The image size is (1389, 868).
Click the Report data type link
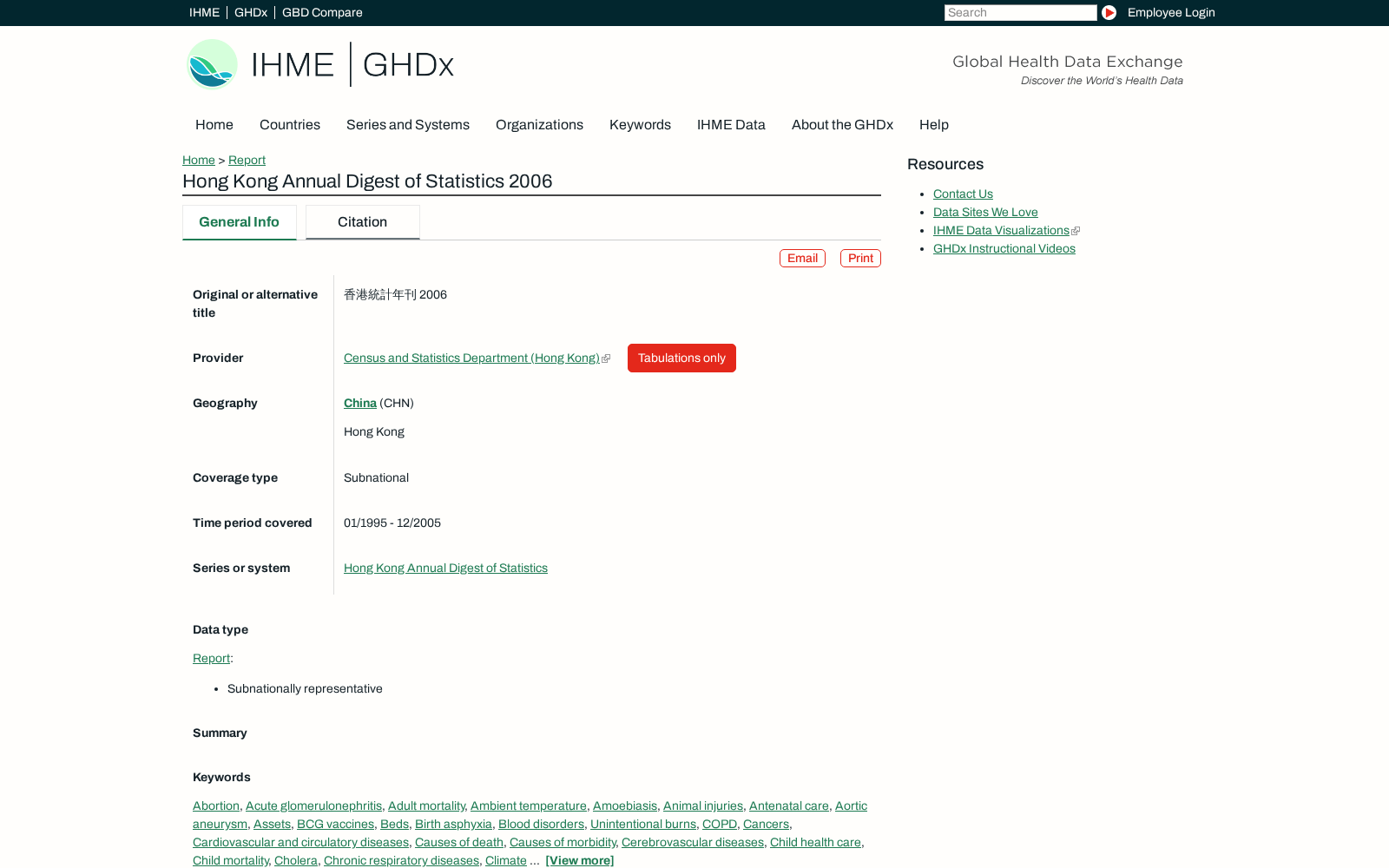[211, 658]
